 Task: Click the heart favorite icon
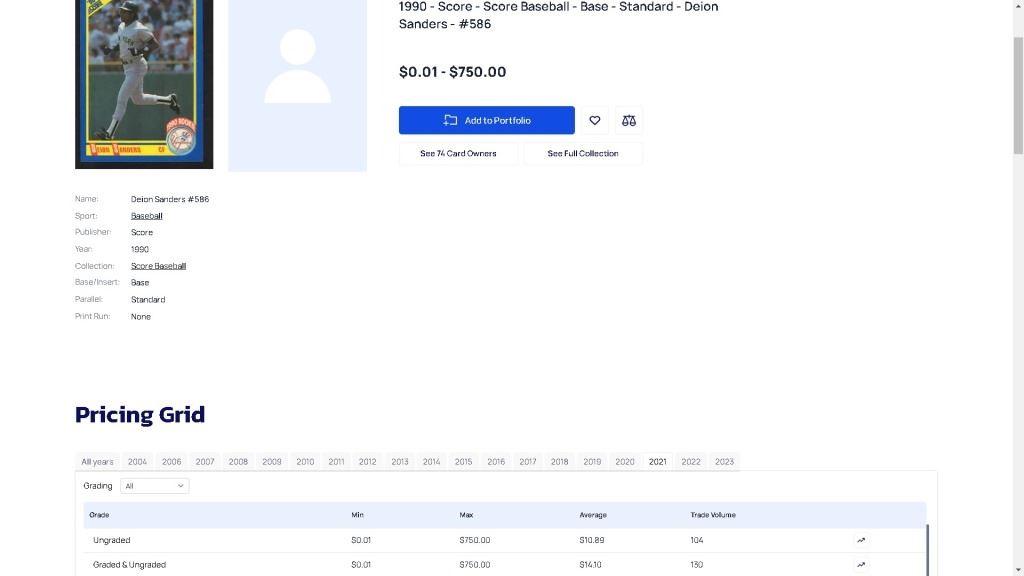pyautogui.click(x=595, y=120)
